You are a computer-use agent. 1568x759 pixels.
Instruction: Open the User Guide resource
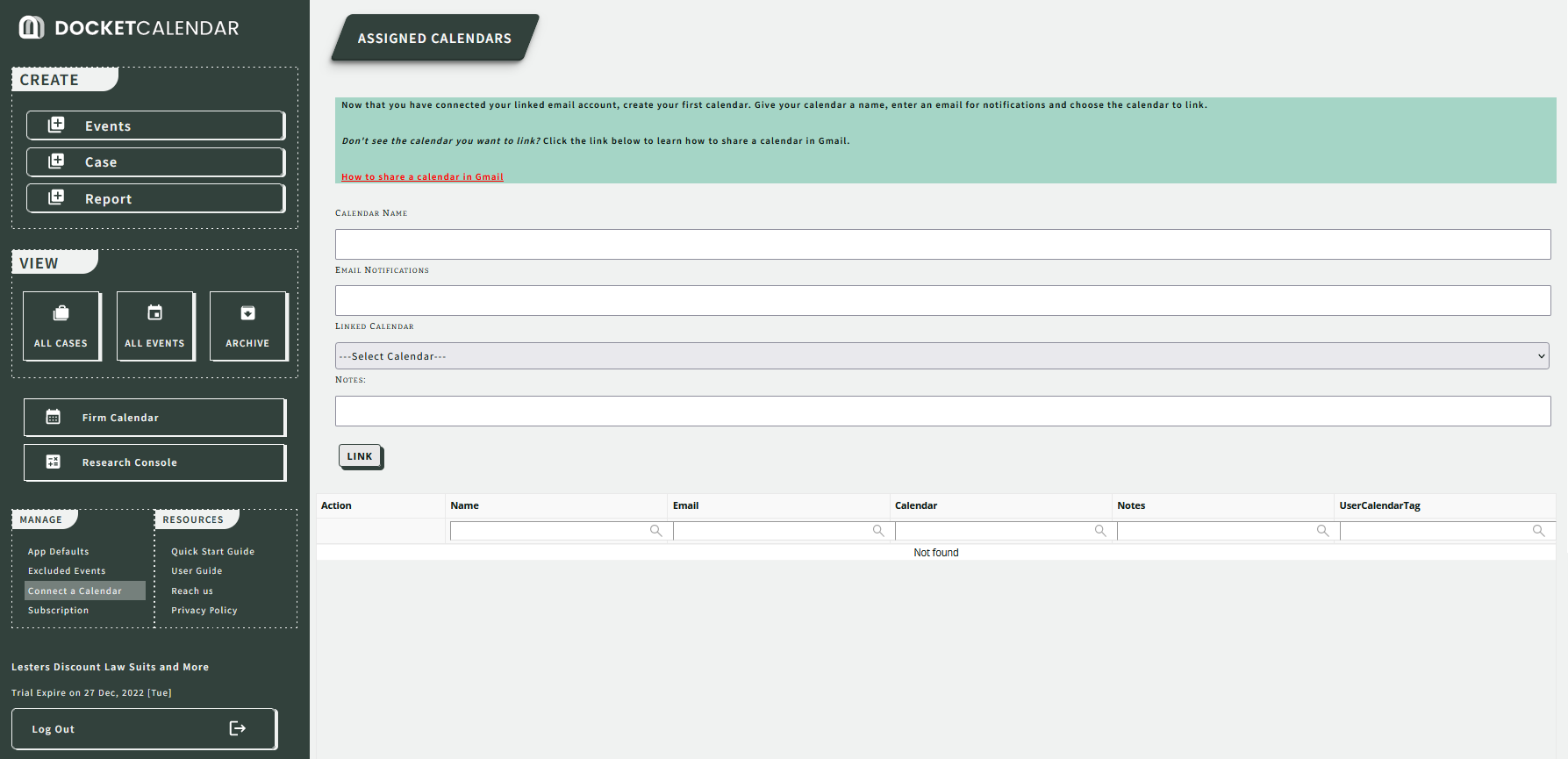197,571
